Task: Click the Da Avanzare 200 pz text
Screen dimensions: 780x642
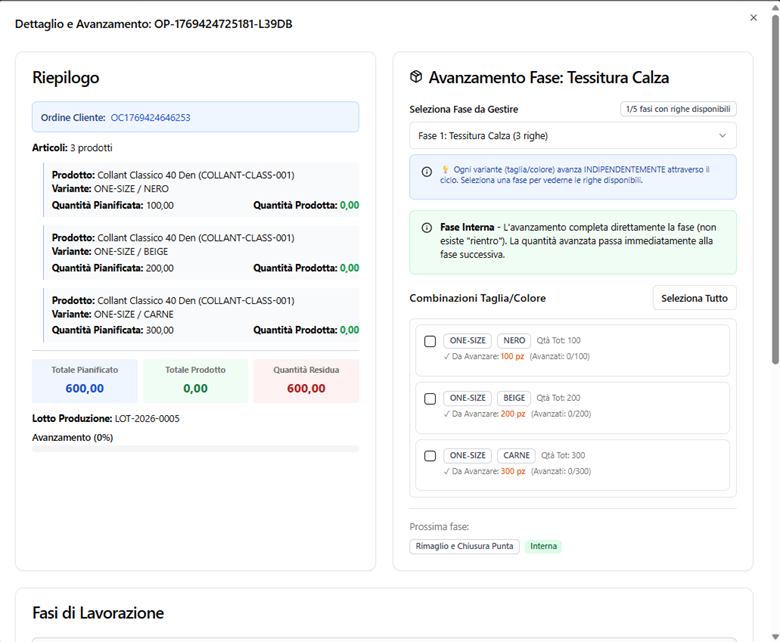Action: pyautogui.click(x=485, y=414)
